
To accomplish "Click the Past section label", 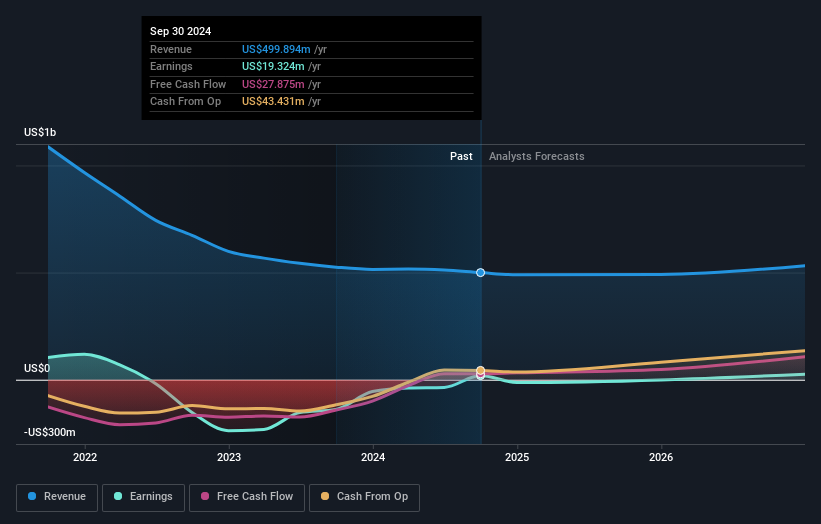I will 461,156.
